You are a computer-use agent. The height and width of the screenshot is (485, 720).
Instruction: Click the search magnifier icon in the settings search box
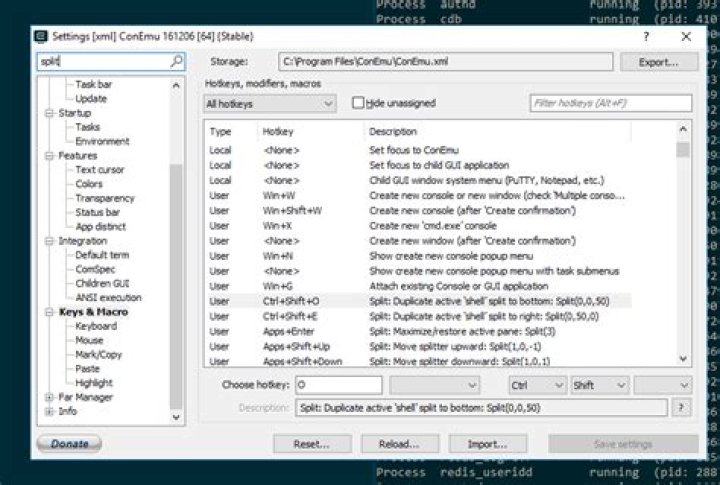point(176,61)
